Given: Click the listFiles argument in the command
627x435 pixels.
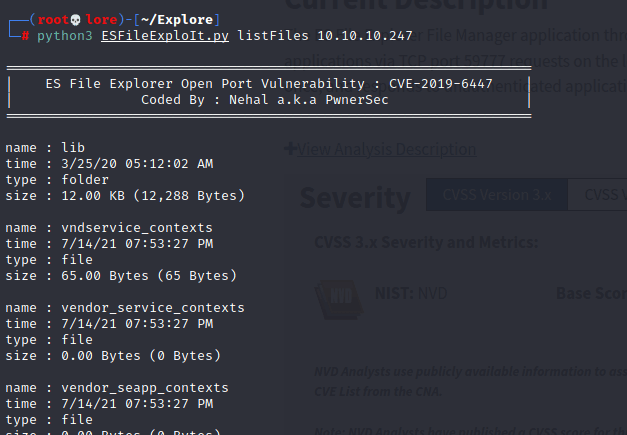Looking at the screenshot, I should pos(273,36).
